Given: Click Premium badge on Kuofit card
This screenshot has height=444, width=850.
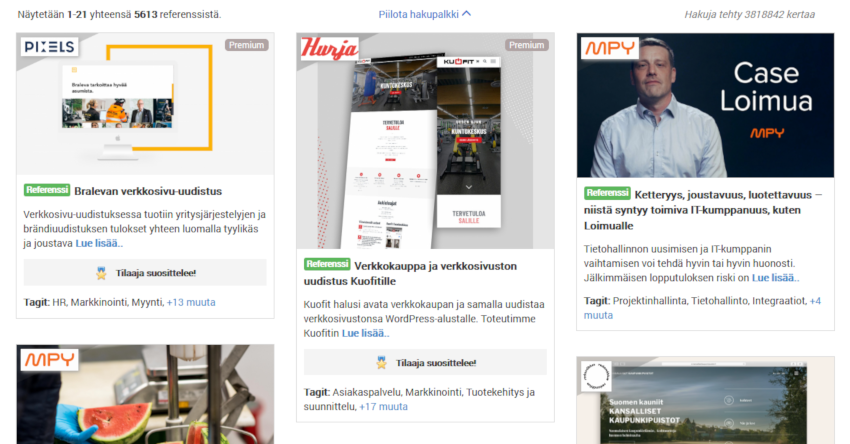Looking at the screenshot, I should (526, 45).
